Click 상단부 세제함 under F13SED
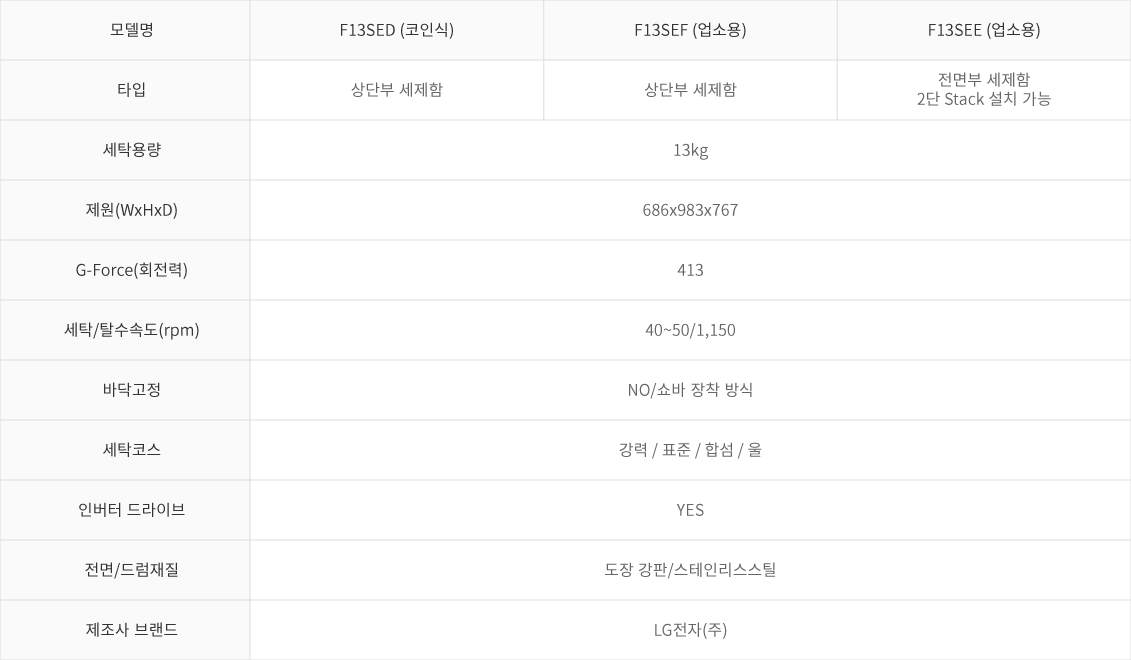Viewport: 1131px width, 660px height. point(397,89)
